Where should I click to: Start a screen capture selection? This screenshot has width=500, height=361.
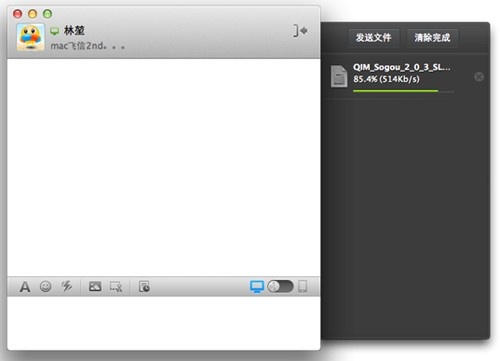point(116,286)
